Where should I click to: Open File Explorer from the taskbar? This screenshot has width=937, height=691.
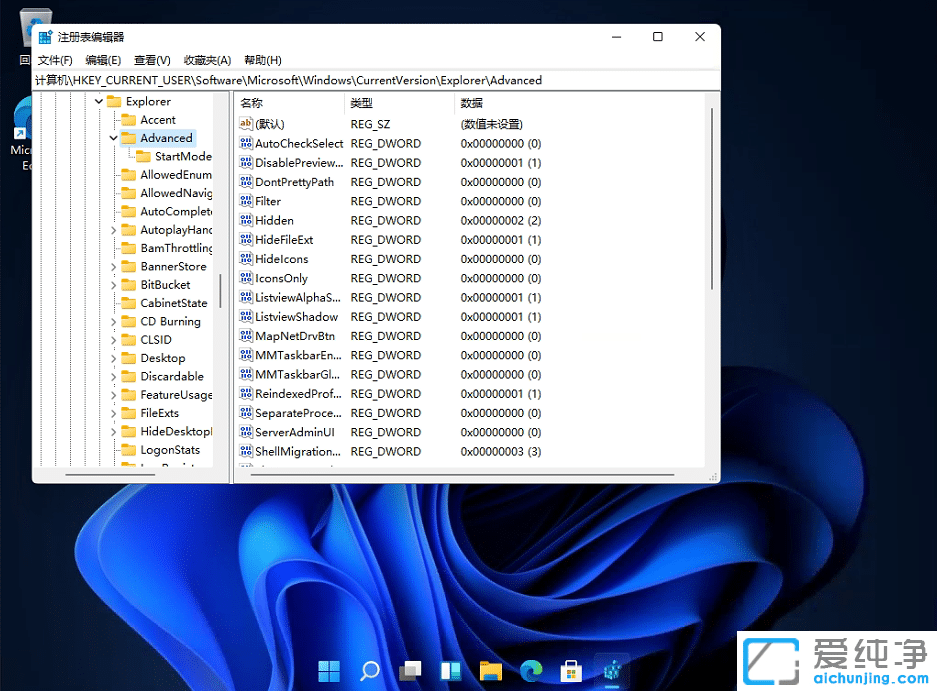[x=490, y=671]
